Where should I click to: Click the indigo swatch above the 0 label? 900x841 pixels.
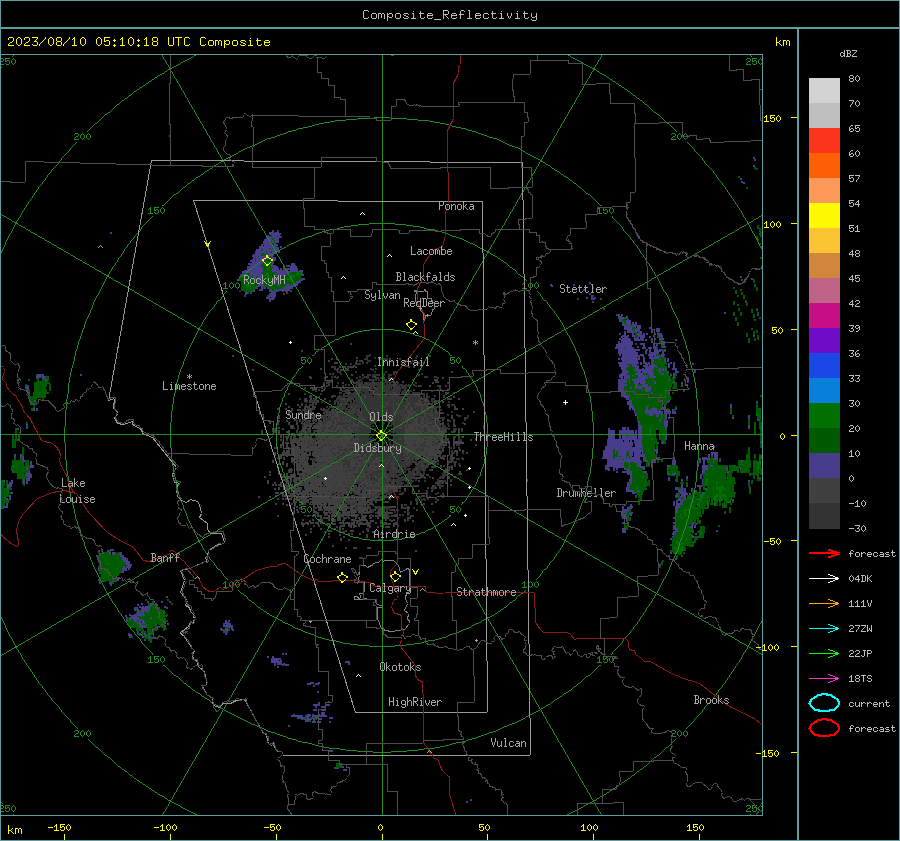(x=824, y=466)
